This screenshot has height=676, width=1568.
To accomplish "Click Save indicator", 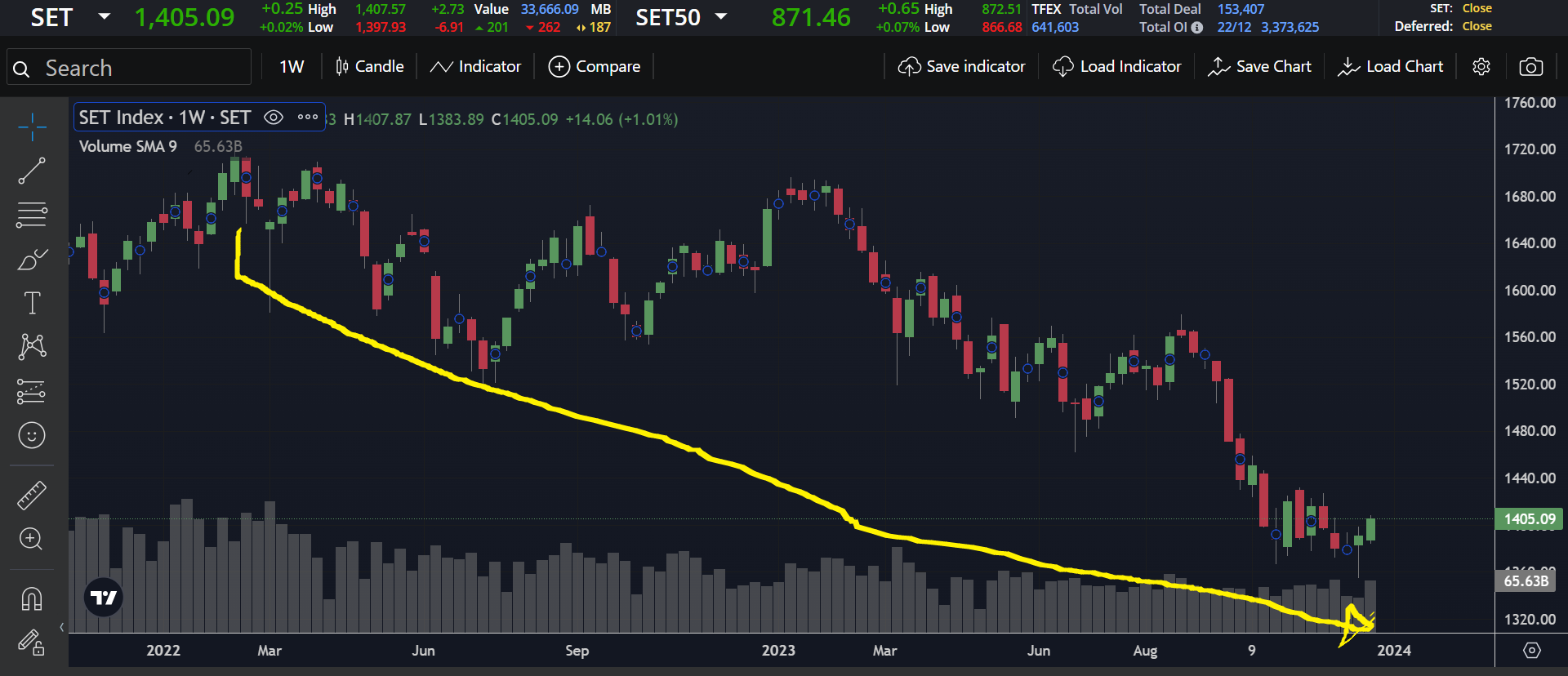I will [961, 67].
